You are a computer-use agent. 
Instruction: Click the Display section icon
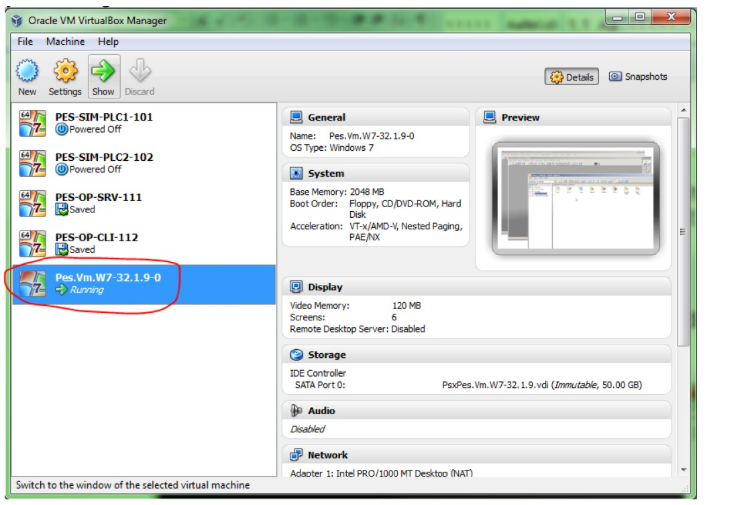[x=297, y=287]
